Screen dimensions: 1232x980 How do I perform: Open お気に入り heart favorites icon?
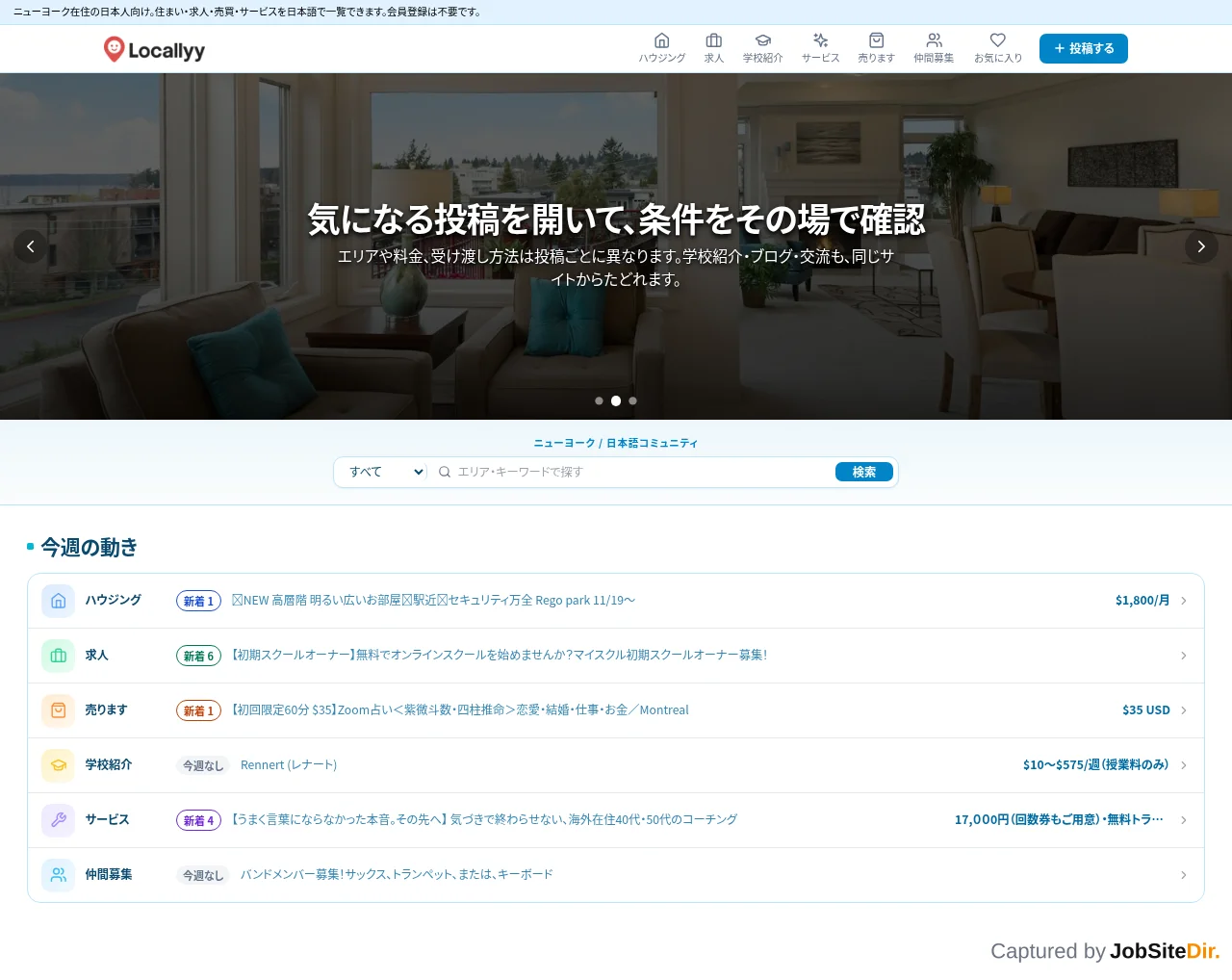pyautogui.click(x=998, y=40)
